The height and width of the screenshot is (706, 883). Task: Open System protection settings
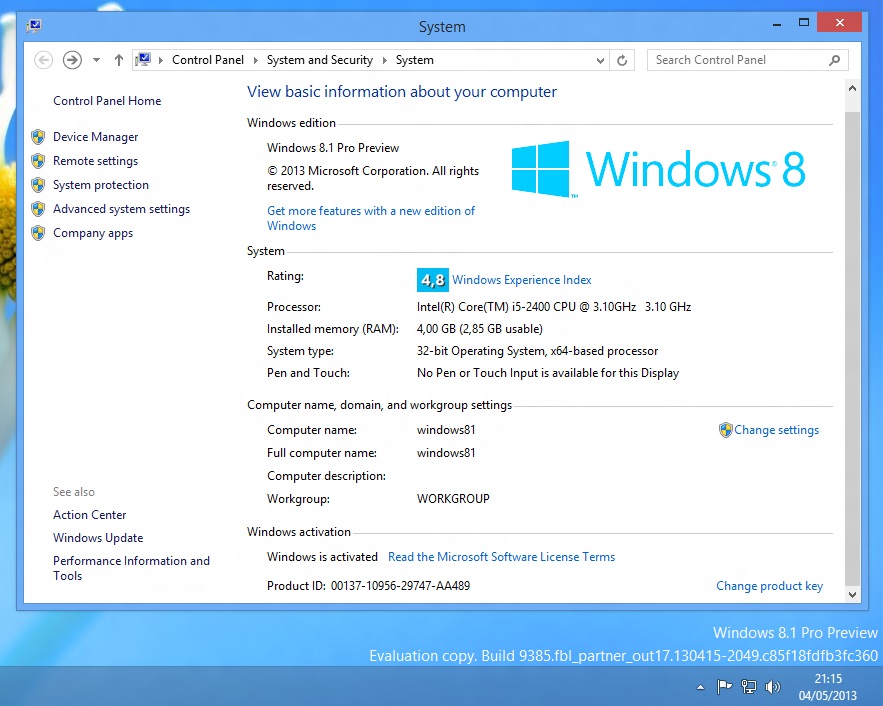coord(100,184)
